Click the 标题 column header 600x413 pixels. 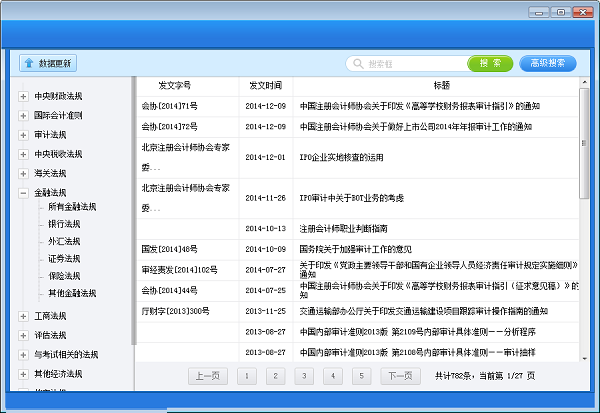[441, 85]
